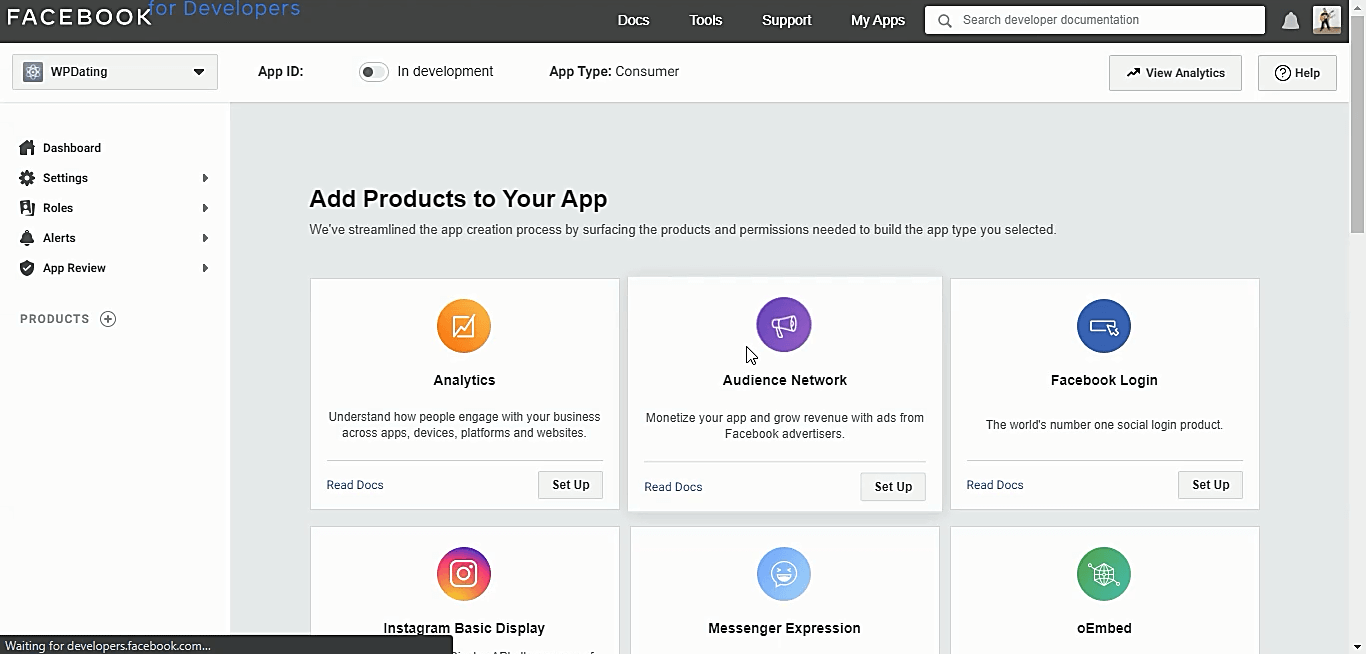Screen dimensions: 1366x654
Task: Open notifications bell in top bar
Action: [1291, 20]
